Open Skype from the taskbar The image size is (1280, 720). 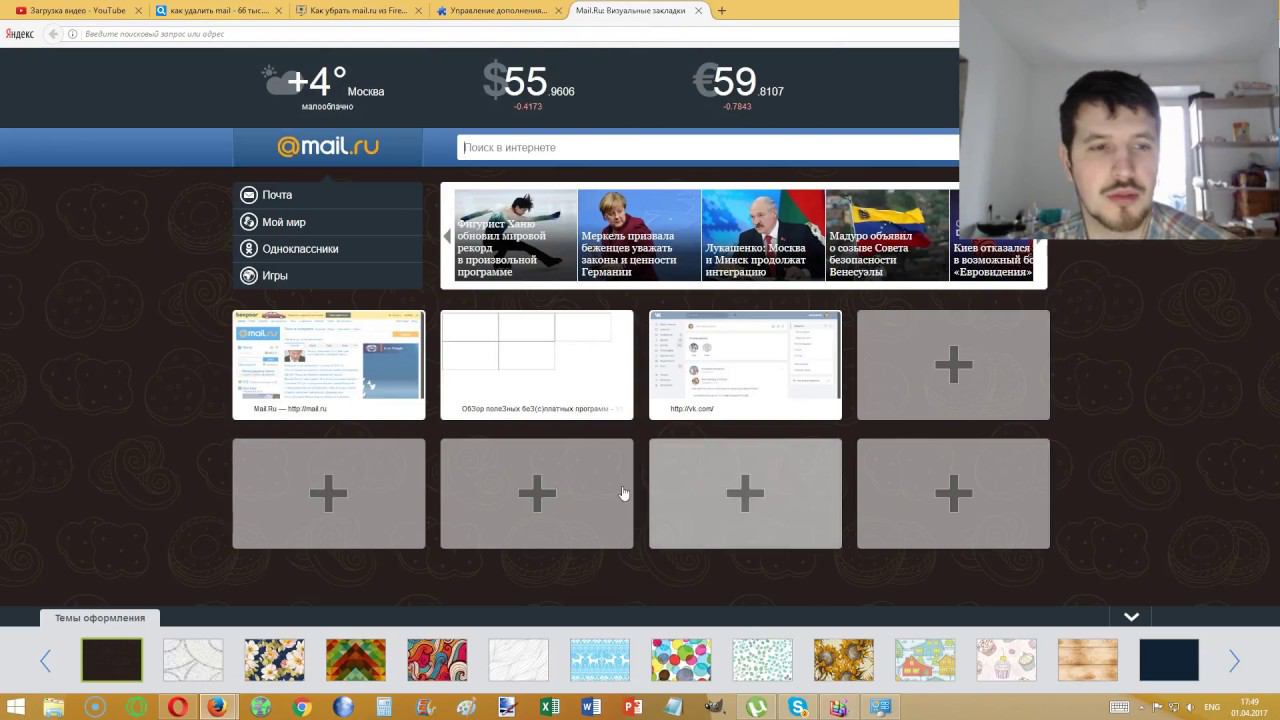click(x=797, y=707)
